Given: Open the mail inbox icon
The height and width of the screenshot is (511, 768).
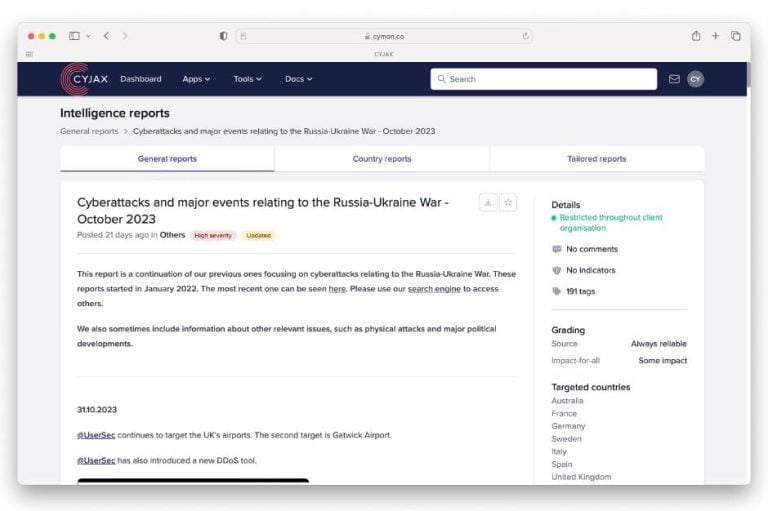Looking at the screenshot, I should 674,79.
